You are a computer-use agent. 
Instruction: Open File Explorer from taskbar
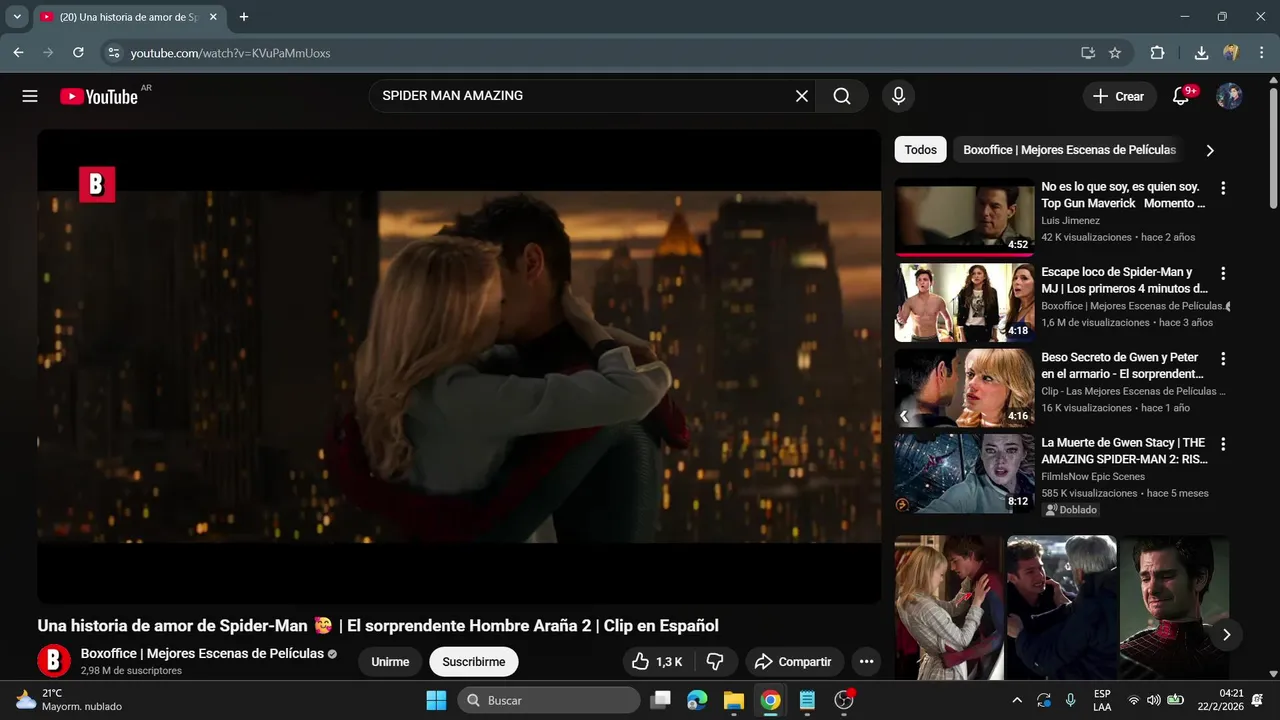(734, 700)
